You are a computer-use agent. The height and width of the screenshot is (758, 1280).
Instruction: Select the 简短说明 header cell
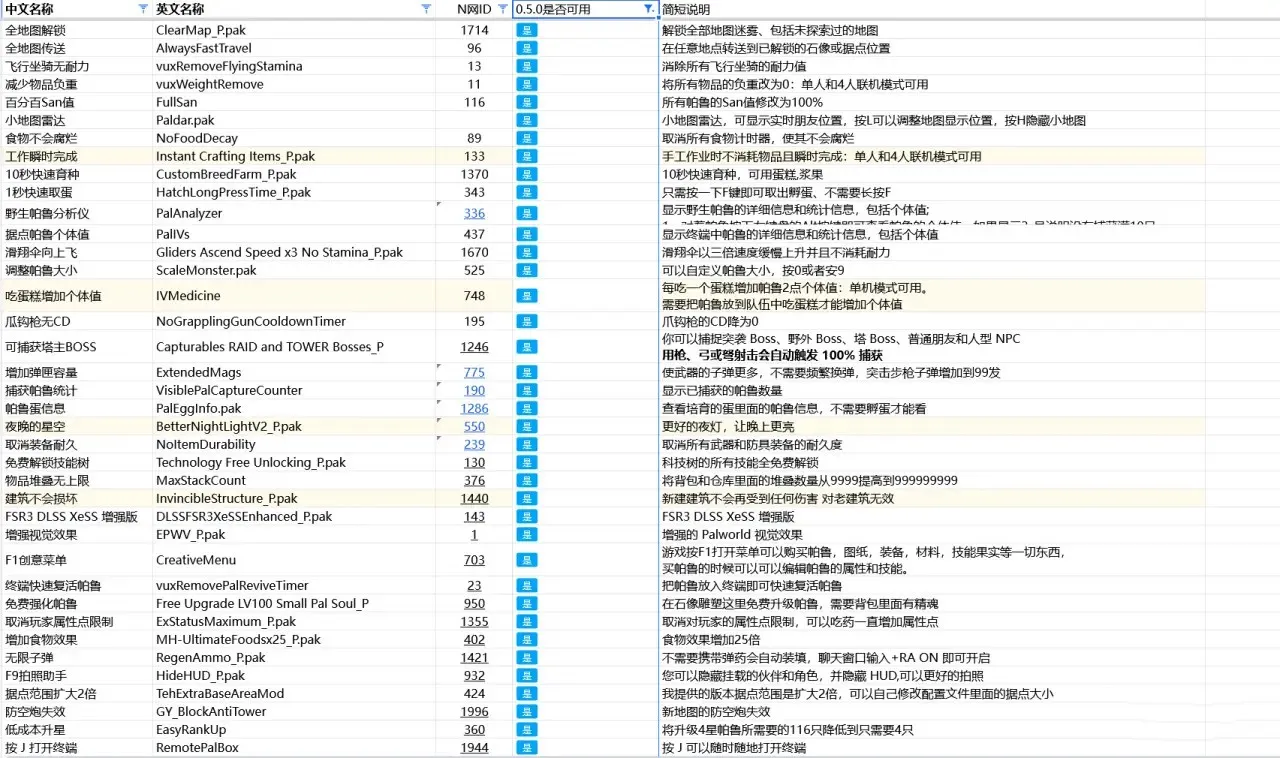pyautogui.click(x=932, y=9)
